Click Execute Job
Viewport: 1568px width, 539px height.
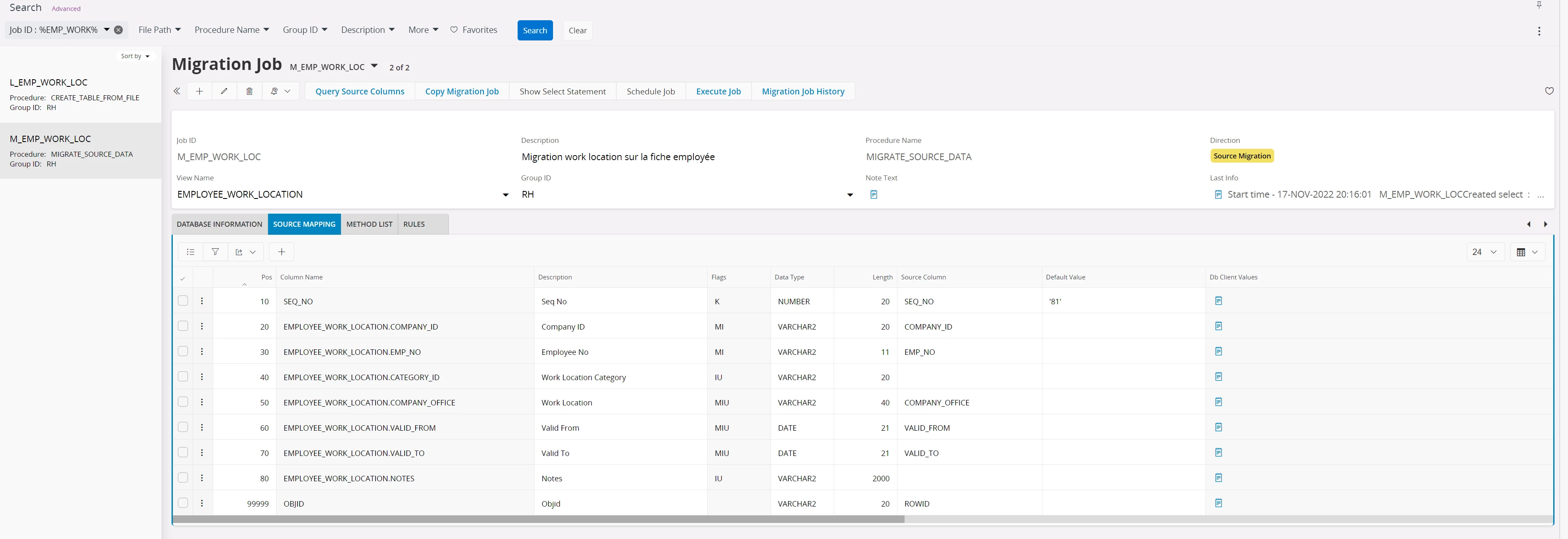tap(718, 91)
